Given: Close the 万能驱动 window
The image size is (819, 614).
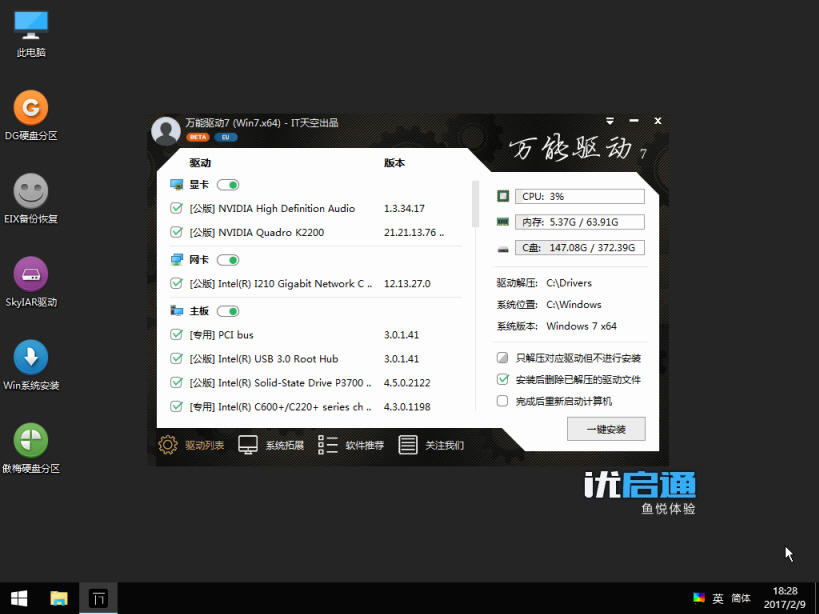Looking at the screenshot, I should [658, 121].
